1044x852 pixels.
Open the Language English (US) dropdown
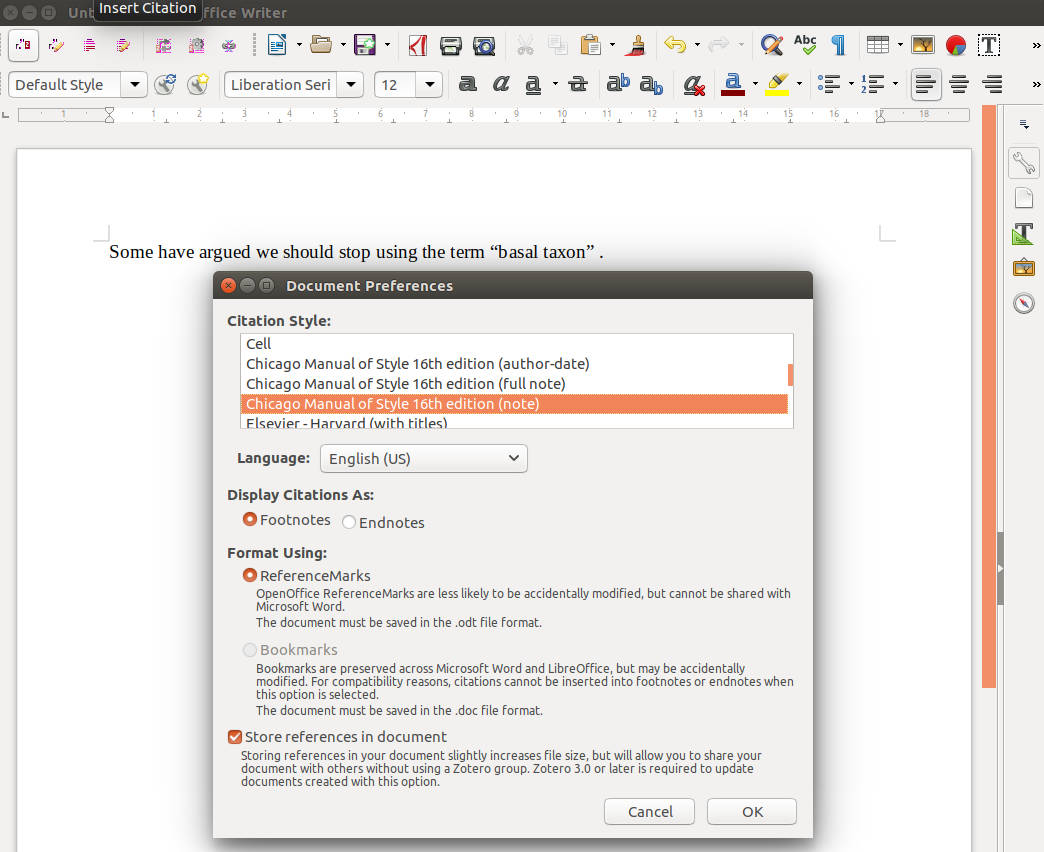[423, 458]
